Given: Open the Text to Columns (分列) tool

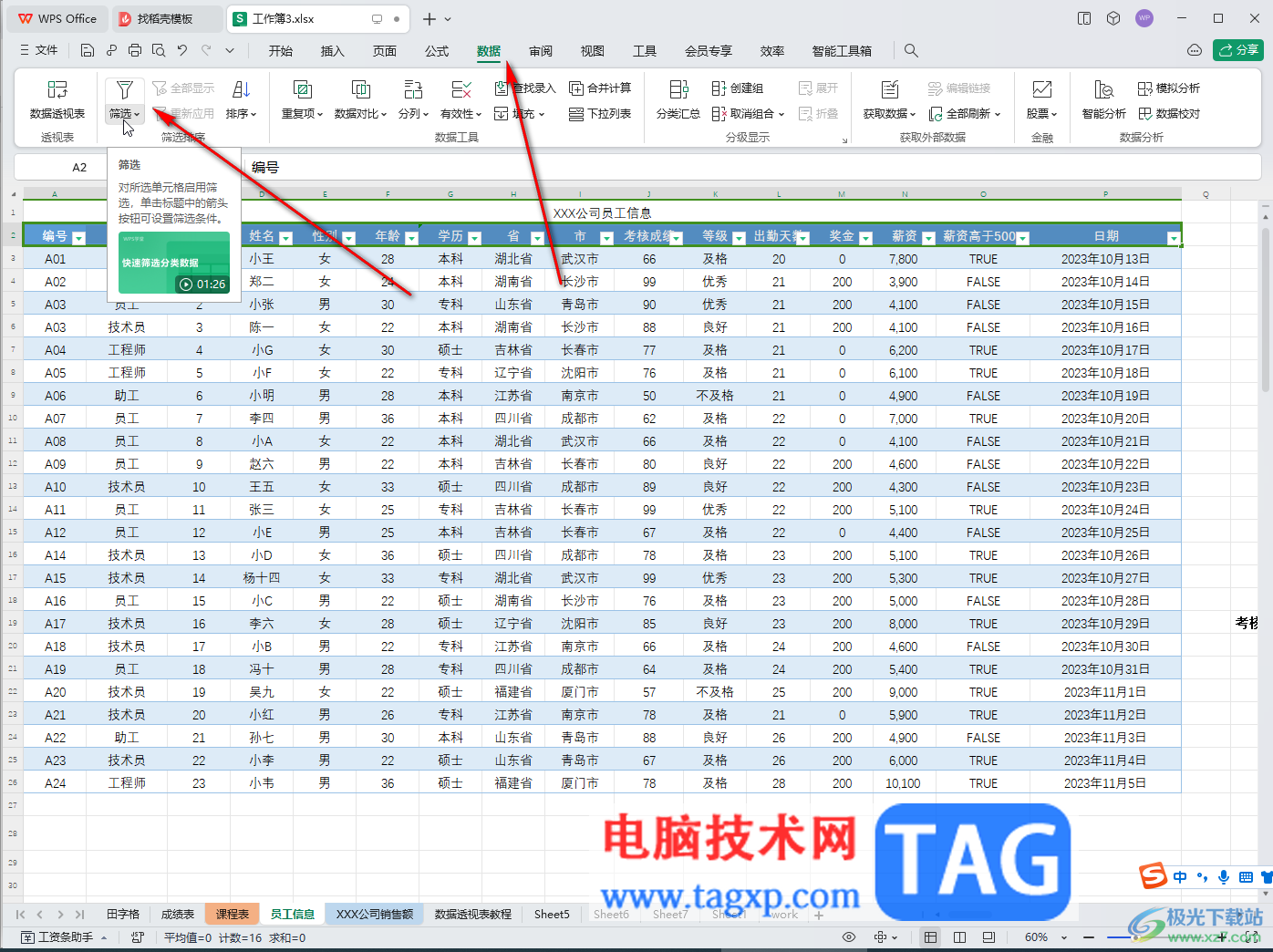Looking at the screenshot, I should tap(413, 99).
